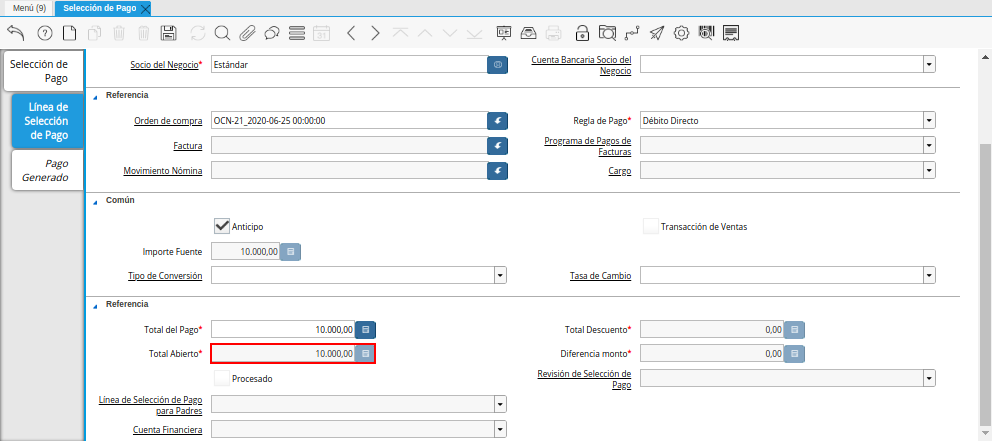Go to next record with right chevron
Image resolution: width=992 pixels, height=441 pixels.
[x=375, y=33]
